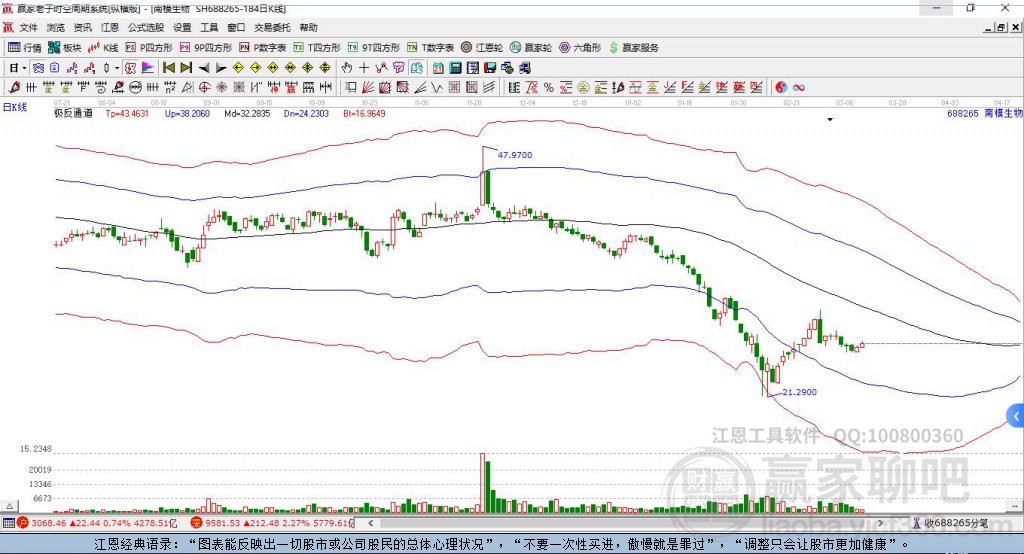This screenshot has width=1024, height=554.
Task: Open the 赢家轮 wheel tool
Action: pos(531,48)
